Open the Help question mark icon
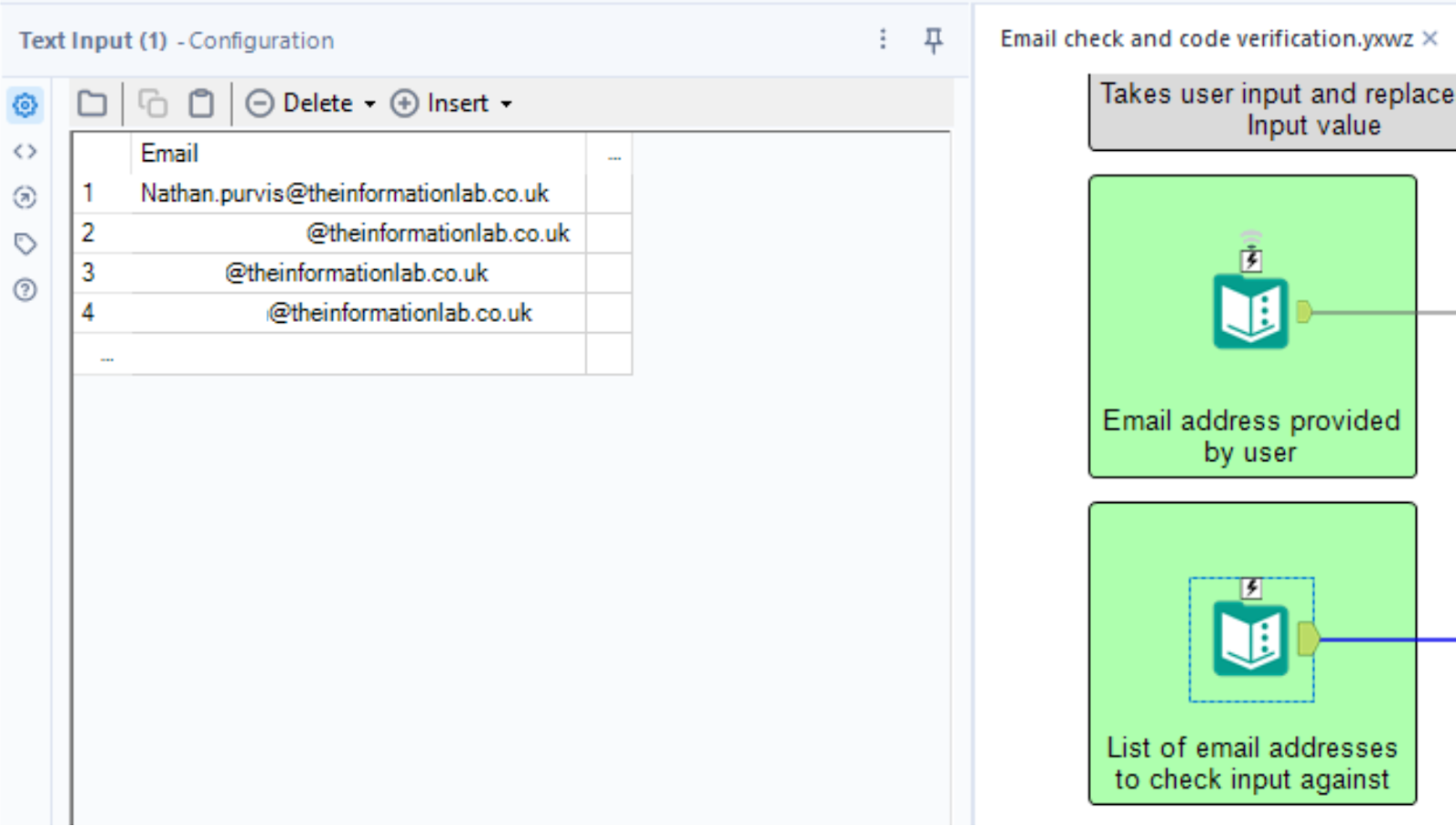Viewport: 1456px width, 826px height. click(25, 289)
